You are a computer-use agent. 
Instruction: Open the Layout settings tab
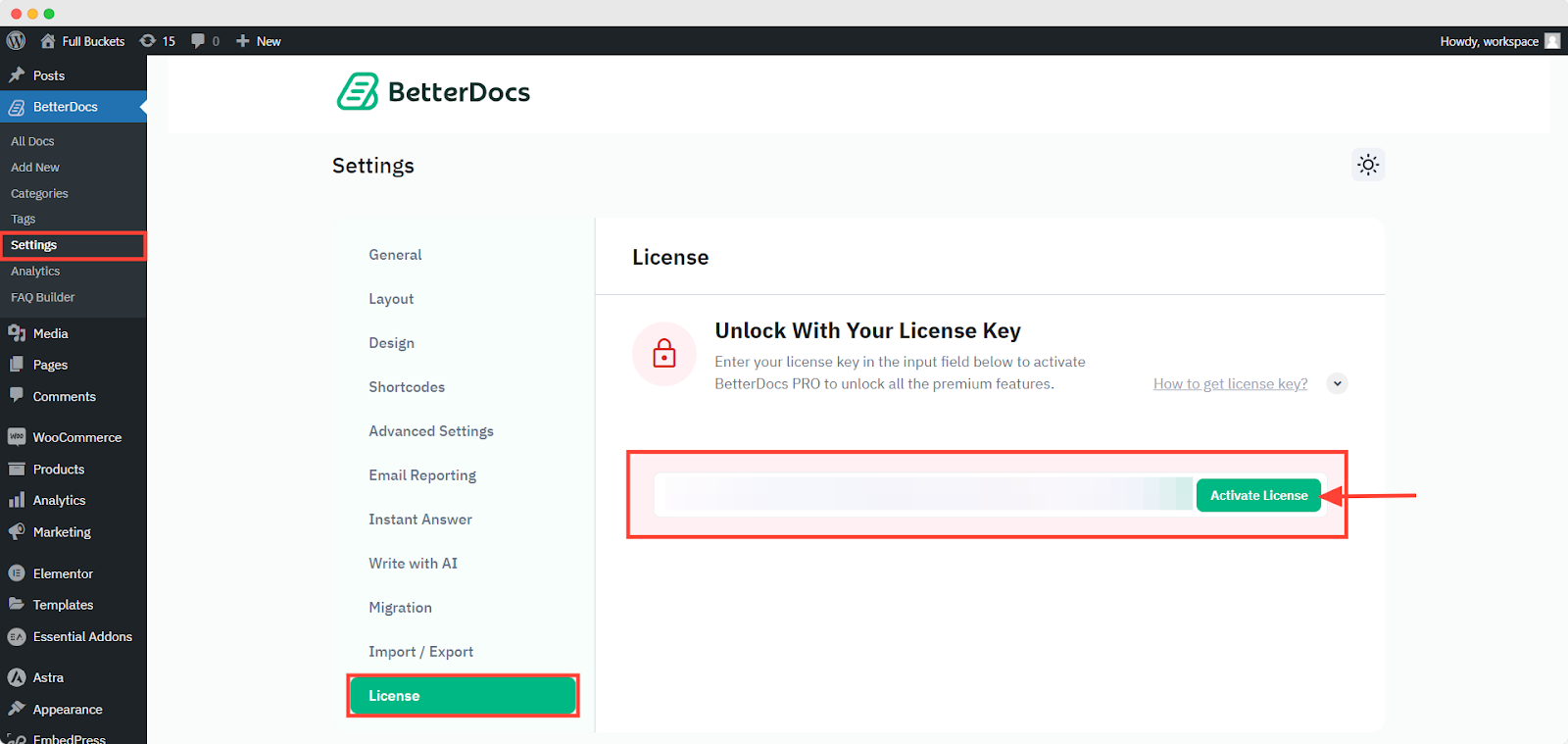pyautogui.click(x=391, y=299)
